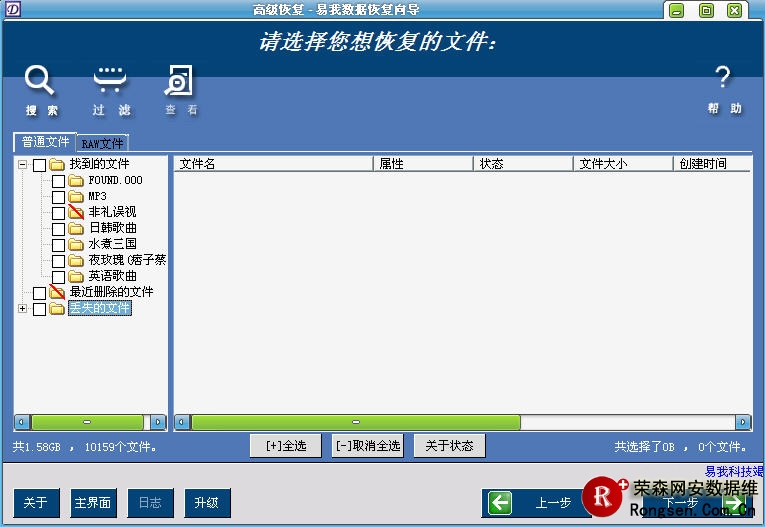Image resolution: width=765 pixels, height=527 pixels.
Task: Switch to the 普通文件 tab
Action: coord(45,142)
